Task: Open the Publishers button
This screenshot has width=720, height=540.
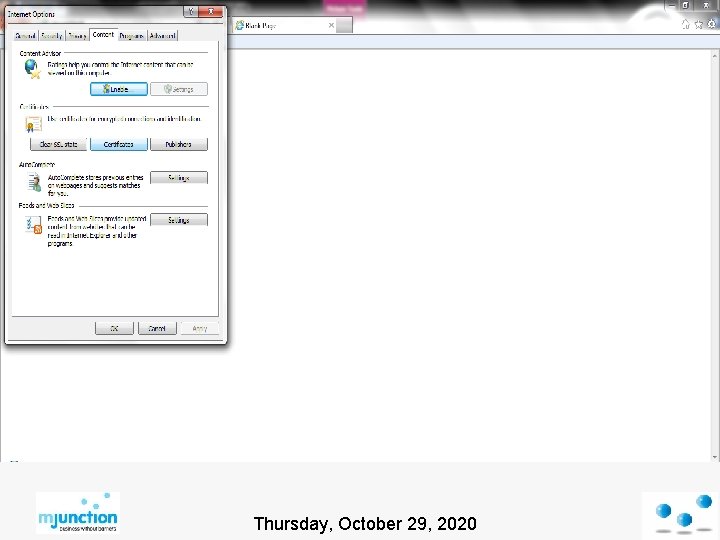Action: [179, 144]
